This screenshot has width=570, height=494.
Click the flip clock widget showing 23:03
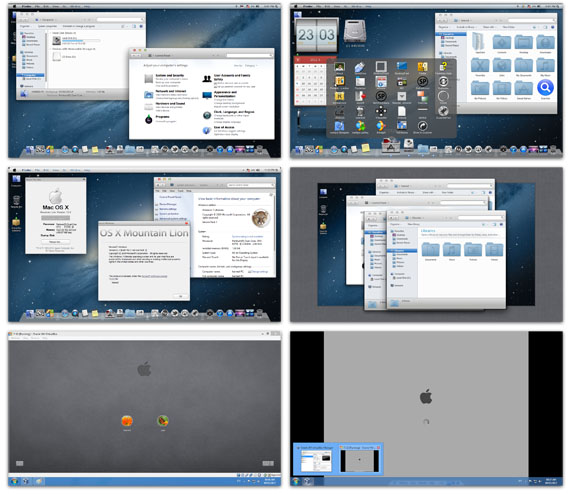click(x=316, y=35)
